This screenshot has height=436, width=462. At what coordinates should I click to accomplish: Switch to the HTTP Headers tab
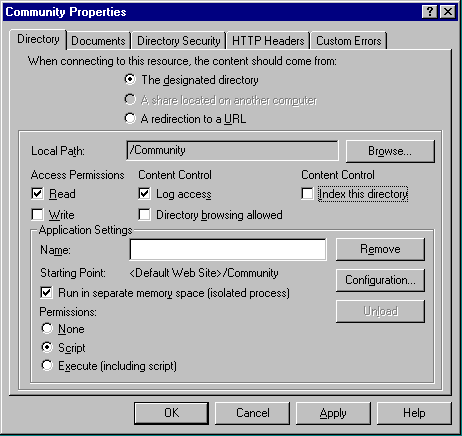coord(268,41)
